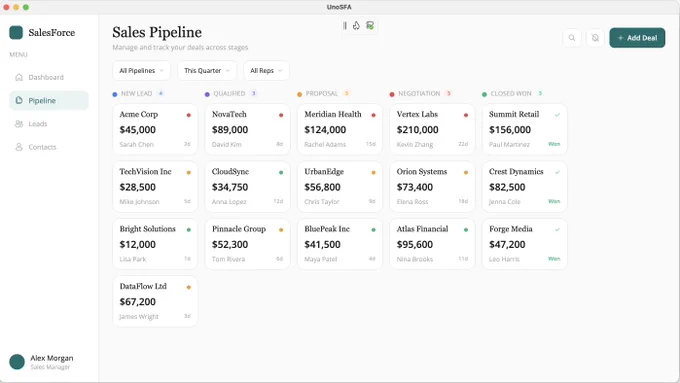Click the checkmark icon on Forge Media
This screenshot has width=680, height=383.
(x=557, y=229)
